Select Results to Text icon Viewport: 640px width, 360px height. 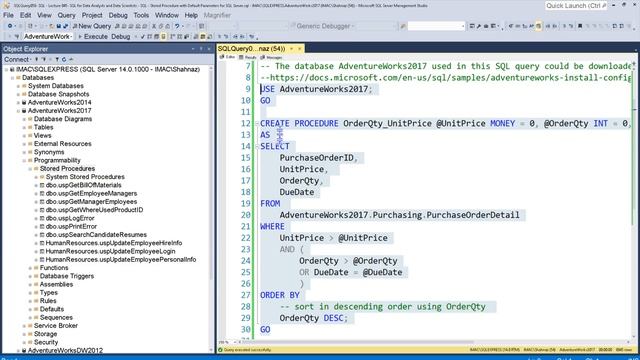click(196, 37)
